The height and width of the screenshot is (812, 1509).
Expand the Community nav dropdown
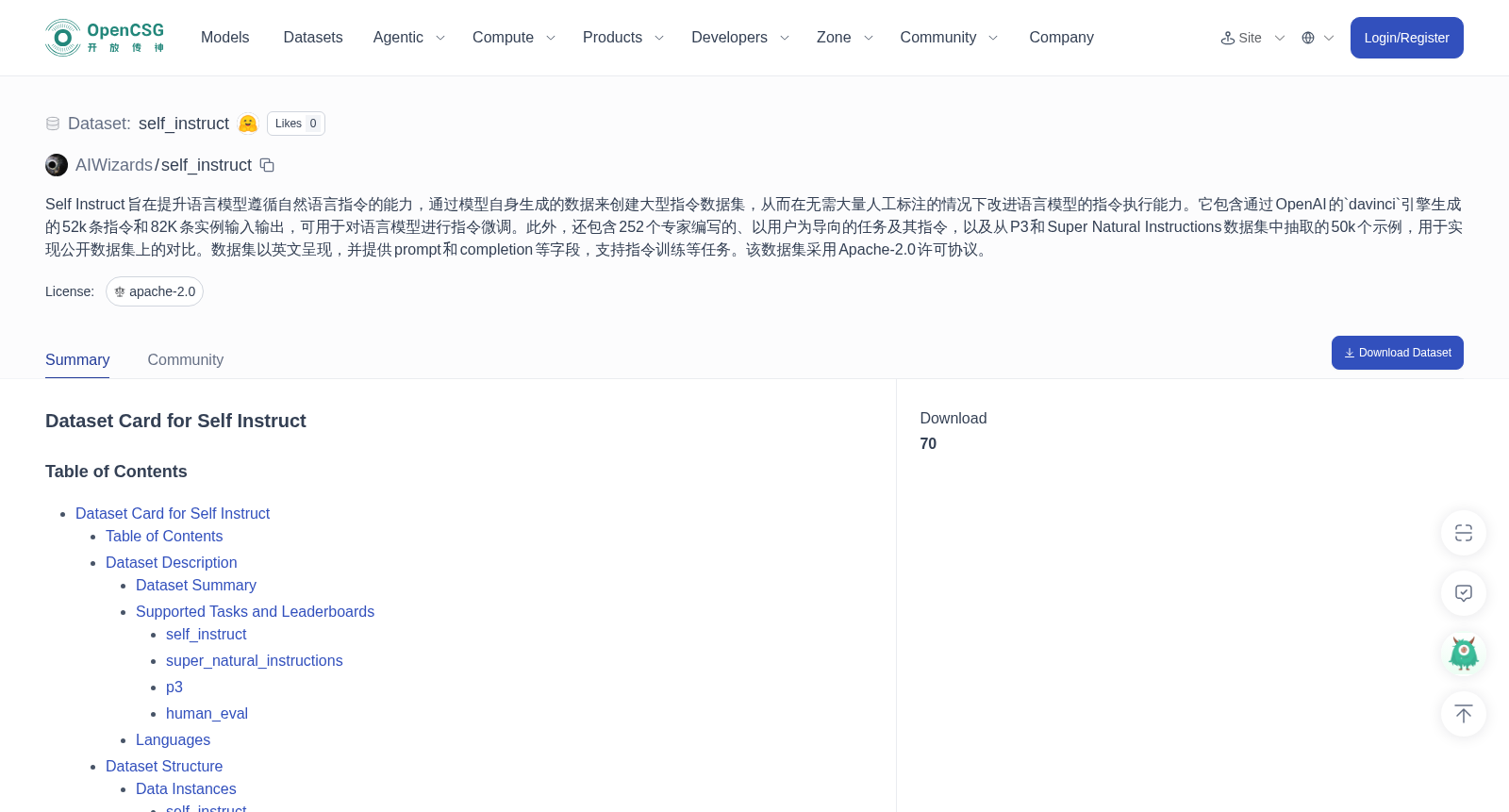tap(949, 38)
